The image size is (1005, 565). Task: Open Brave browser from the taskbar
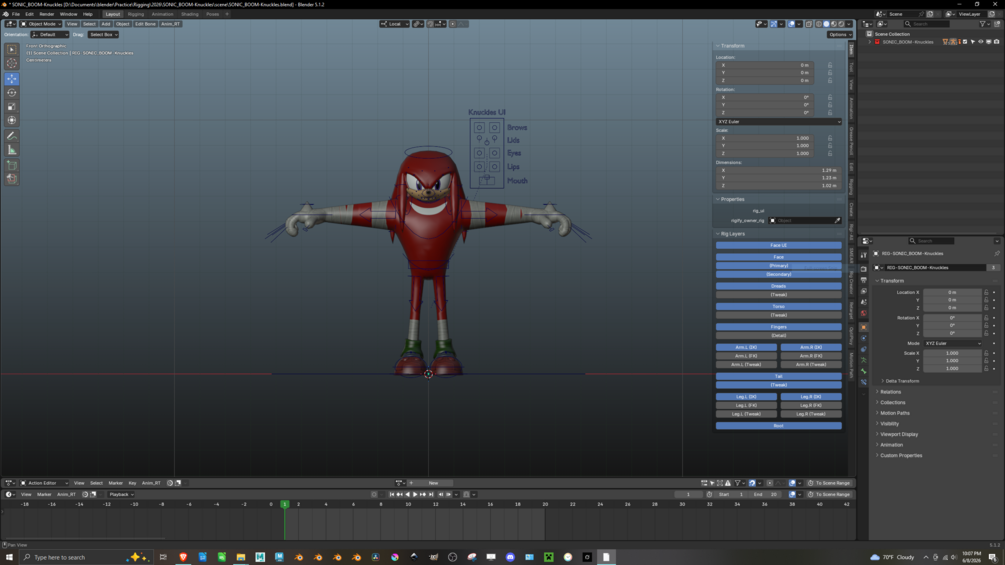pyautogui.click(x=183, y=557)
